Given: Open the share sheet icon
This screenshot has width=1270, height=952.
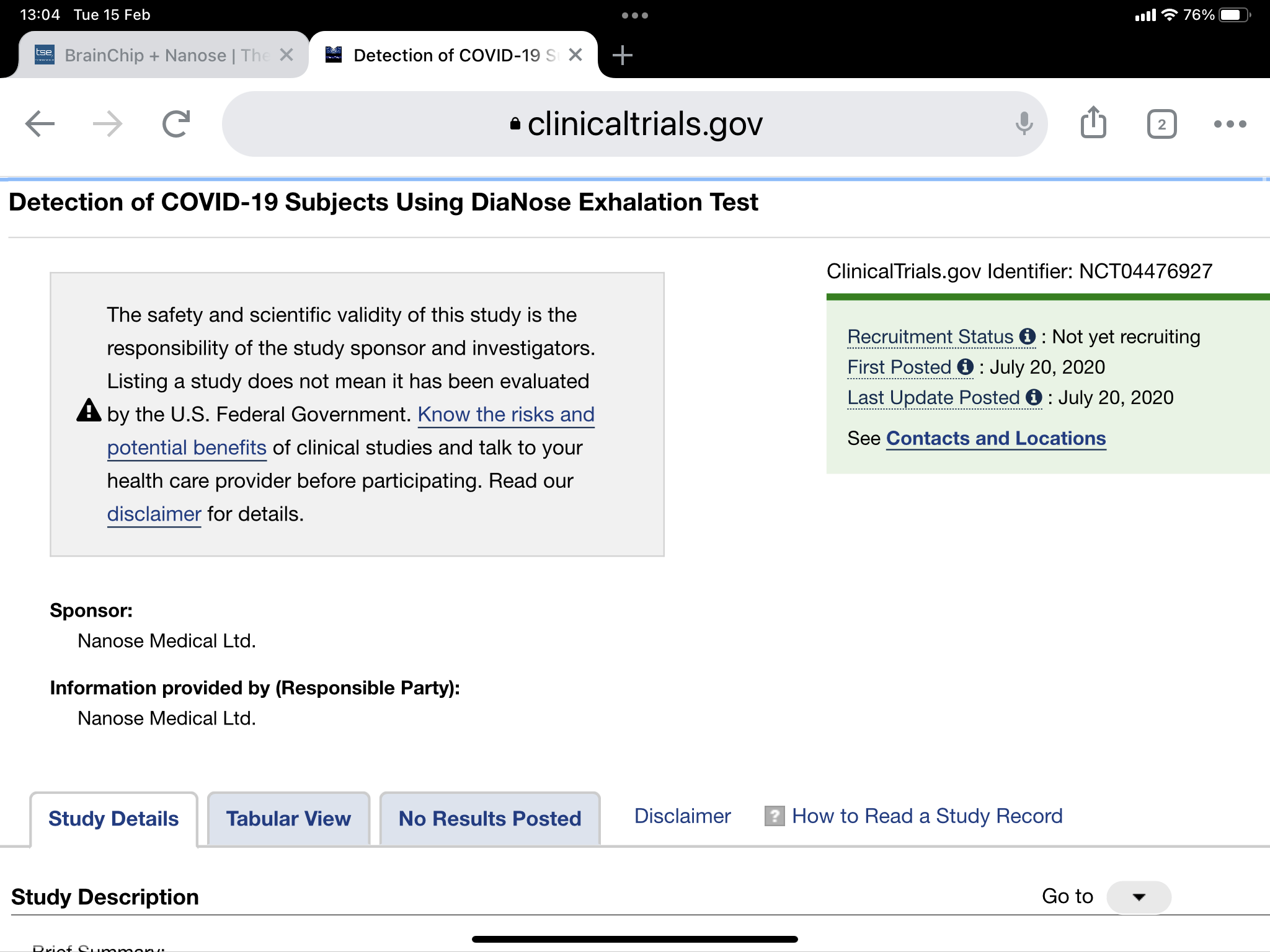Looking at the screenshot, I should (x=1093, y=123).
